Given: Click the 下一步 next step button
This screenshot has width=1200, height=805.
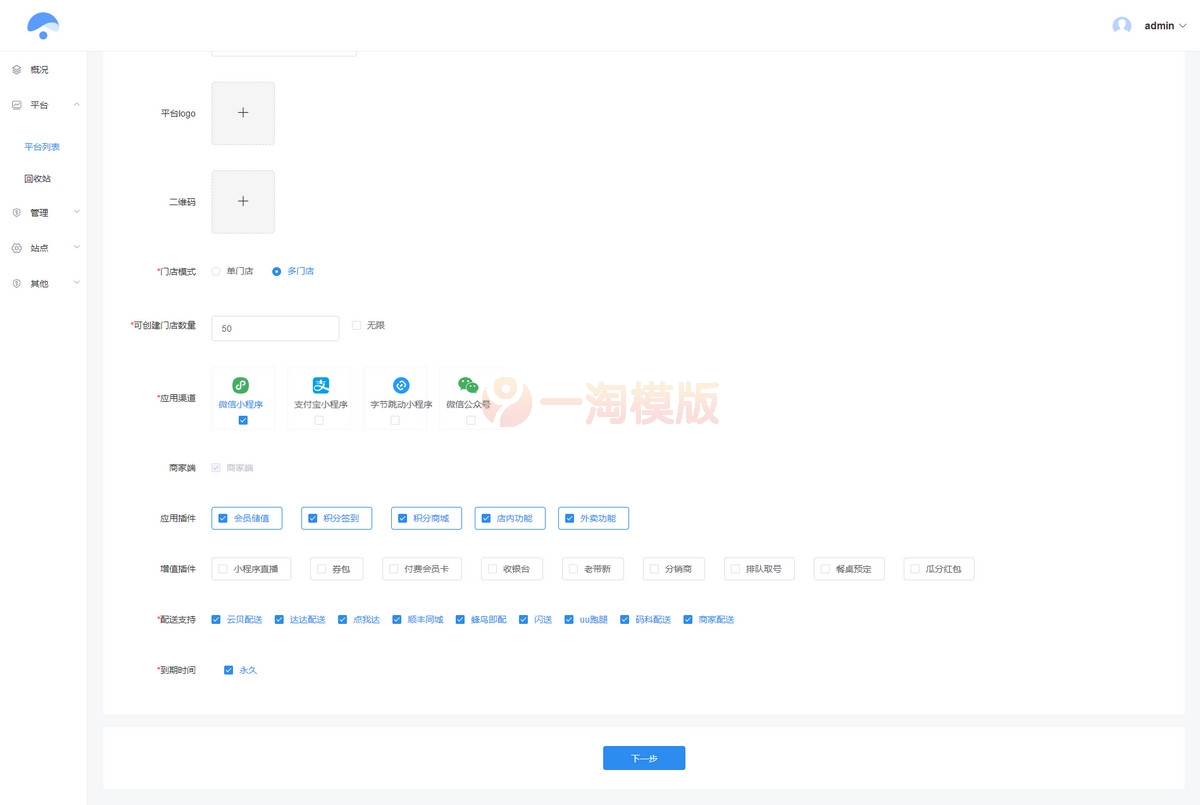Looking at the screenshot, I should click(x=644, y=758).
